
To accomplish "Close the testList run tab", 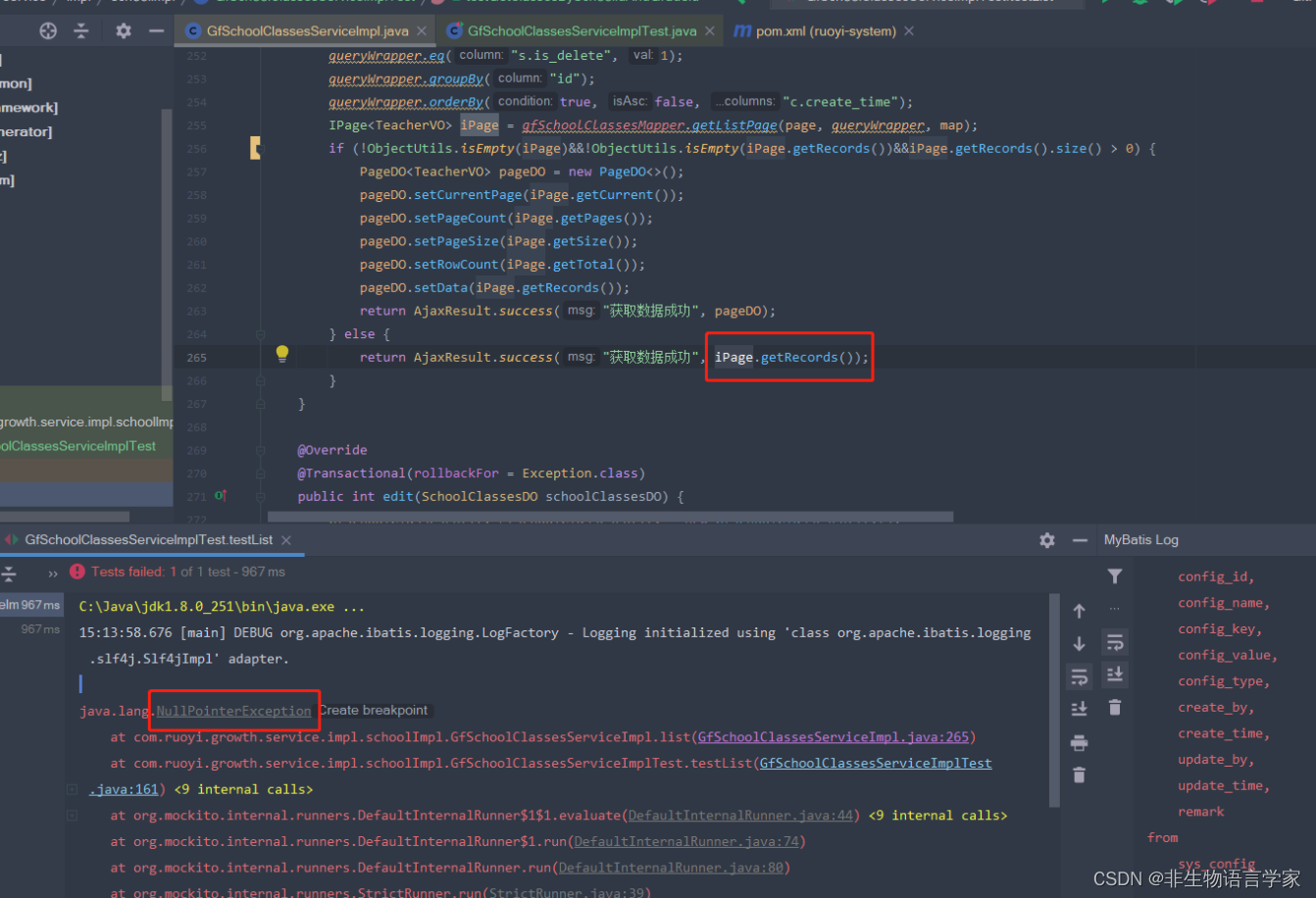I will [285, 540].
